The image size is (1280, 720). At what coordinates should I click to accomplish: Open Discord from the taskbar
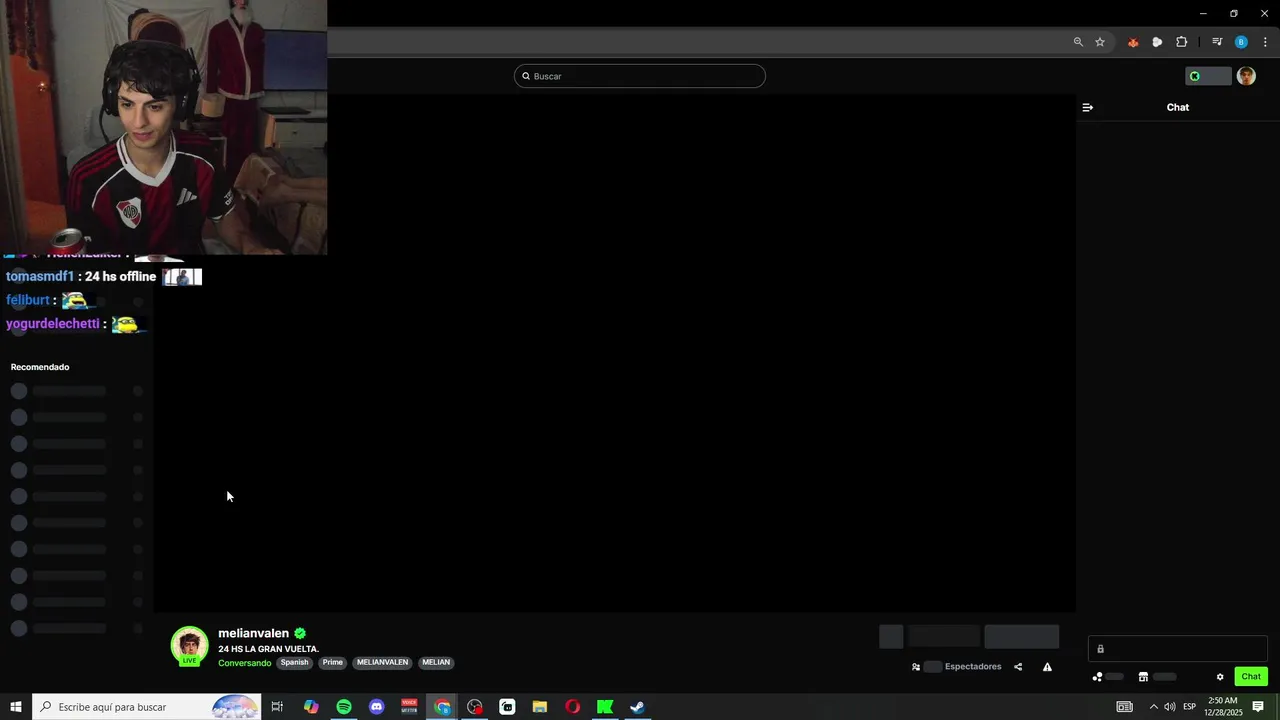377,707
